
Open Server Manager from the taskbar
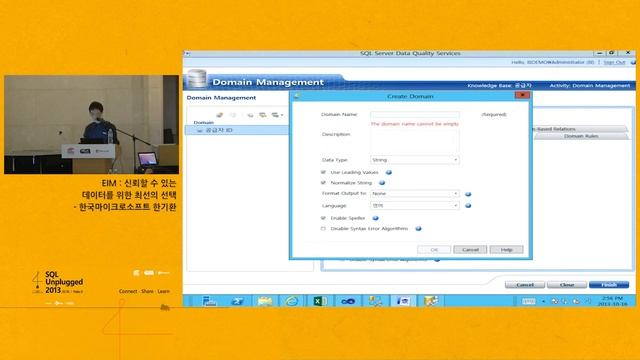click(209, 301)
